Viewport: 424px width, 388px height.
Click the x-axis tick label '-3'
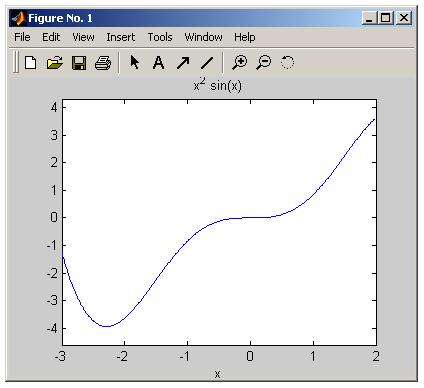(x=60, y=357)
